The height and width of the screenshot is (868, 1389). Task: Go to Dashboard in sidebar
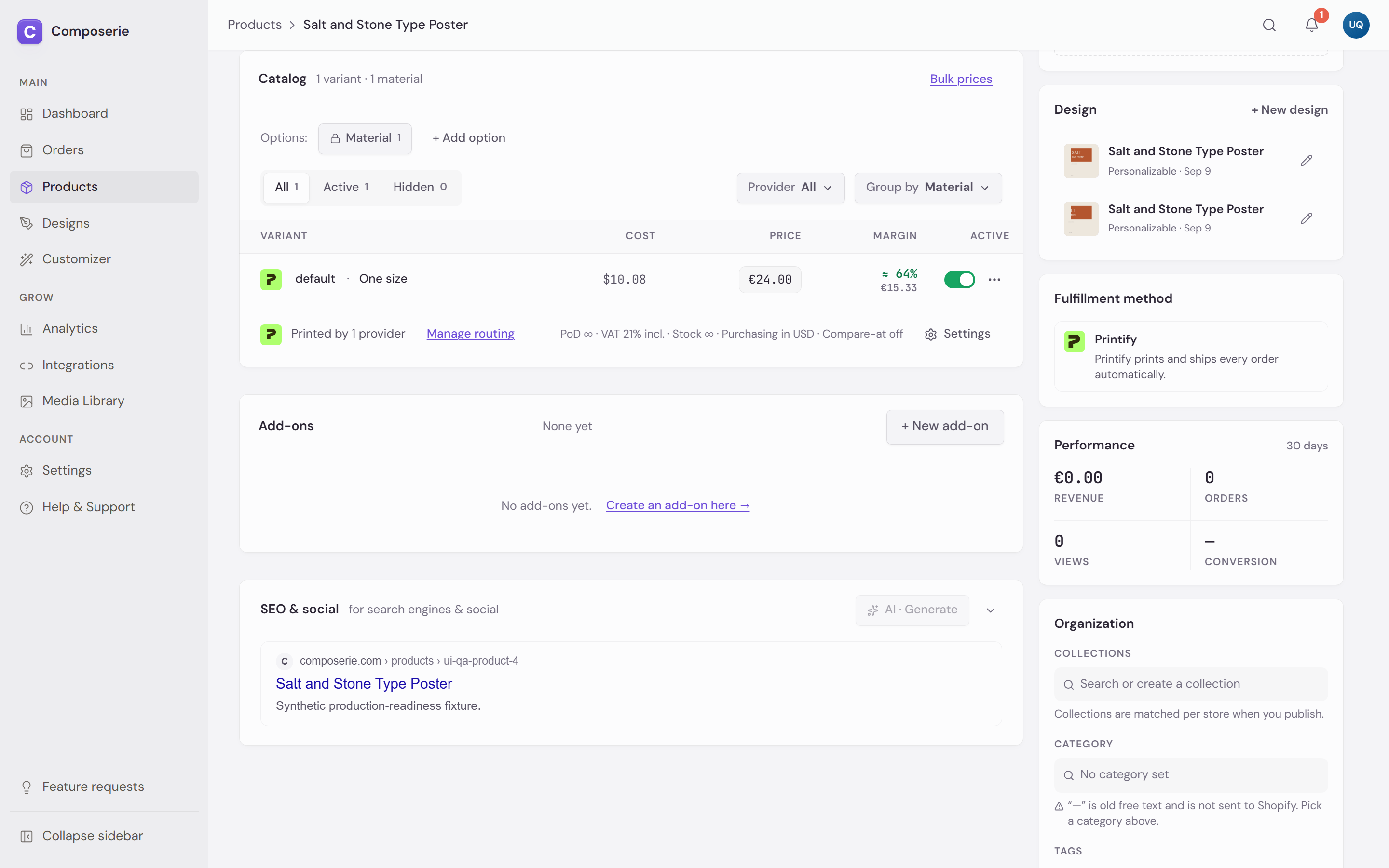(x=105, y=114)
